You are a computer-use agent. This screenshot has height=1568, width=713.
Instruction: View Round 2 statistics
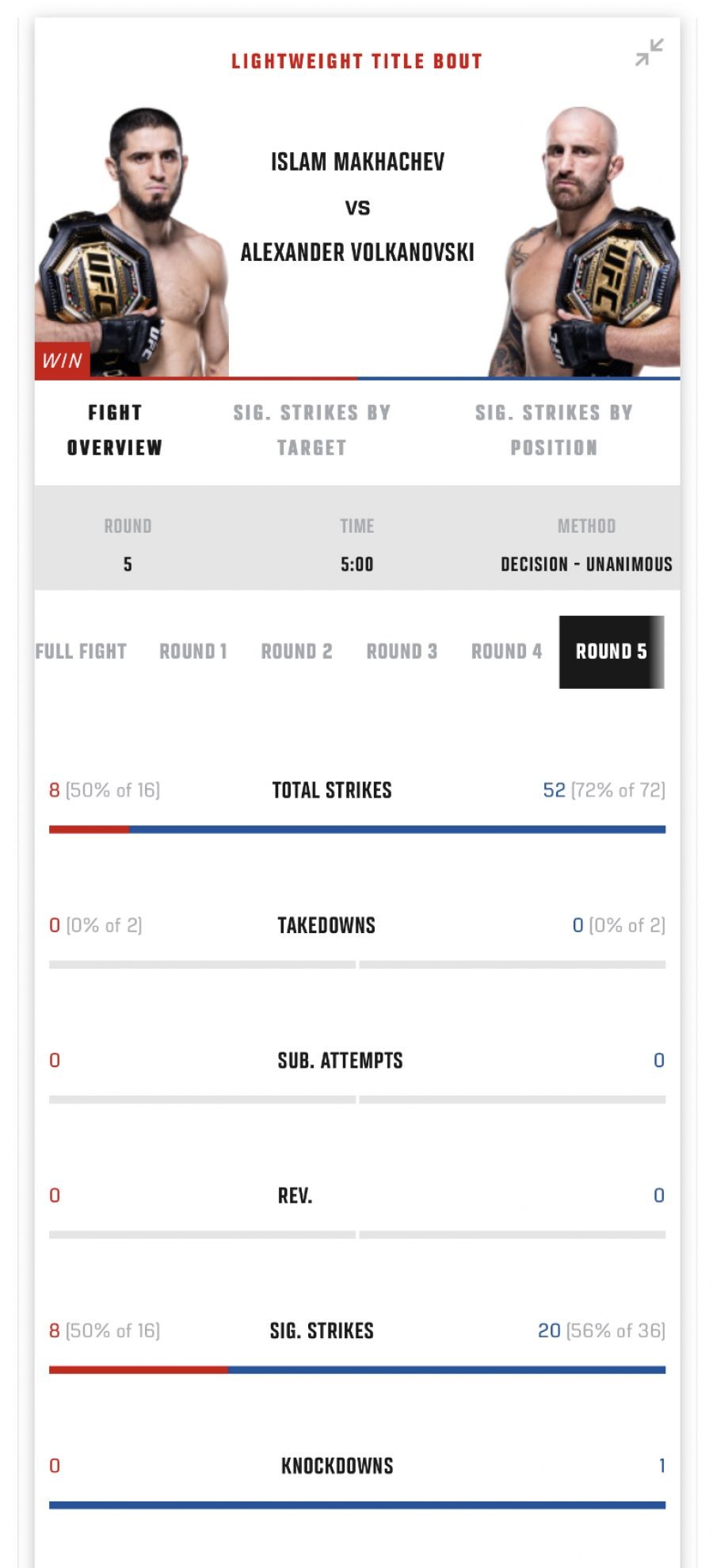click(297, 652)
